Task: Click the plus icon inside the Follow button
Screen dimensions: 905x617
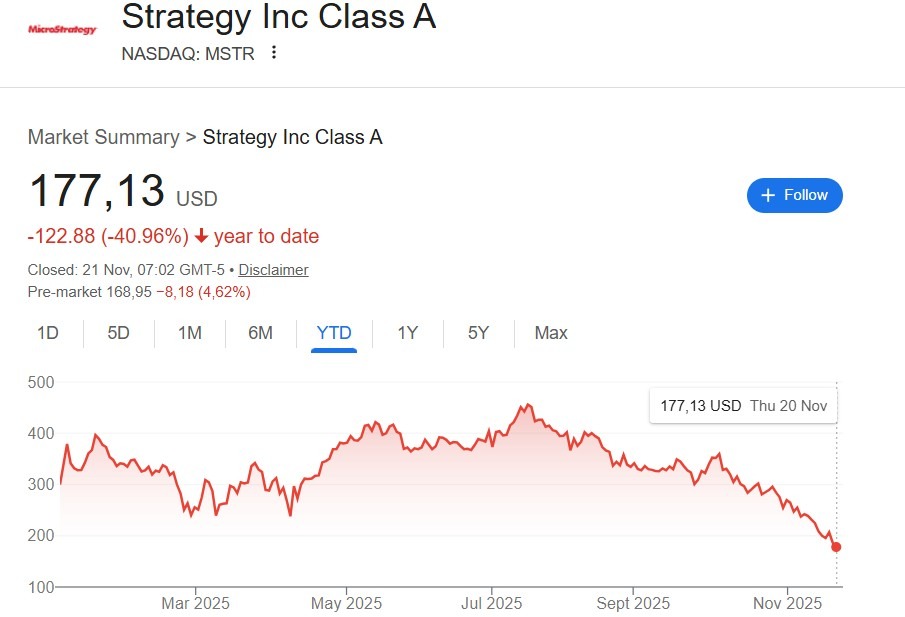Action: click(x=767, y=195)
